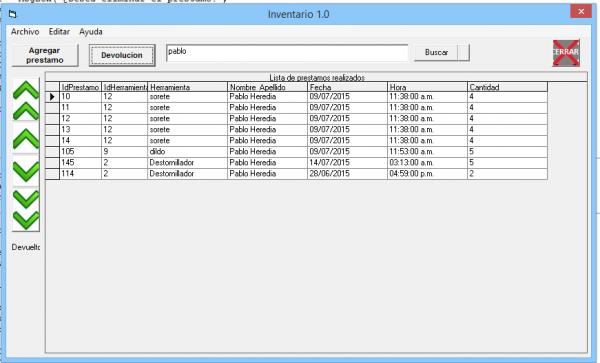Click the time cell '04:59:00 p.m.'

click(x=427, y=174)
